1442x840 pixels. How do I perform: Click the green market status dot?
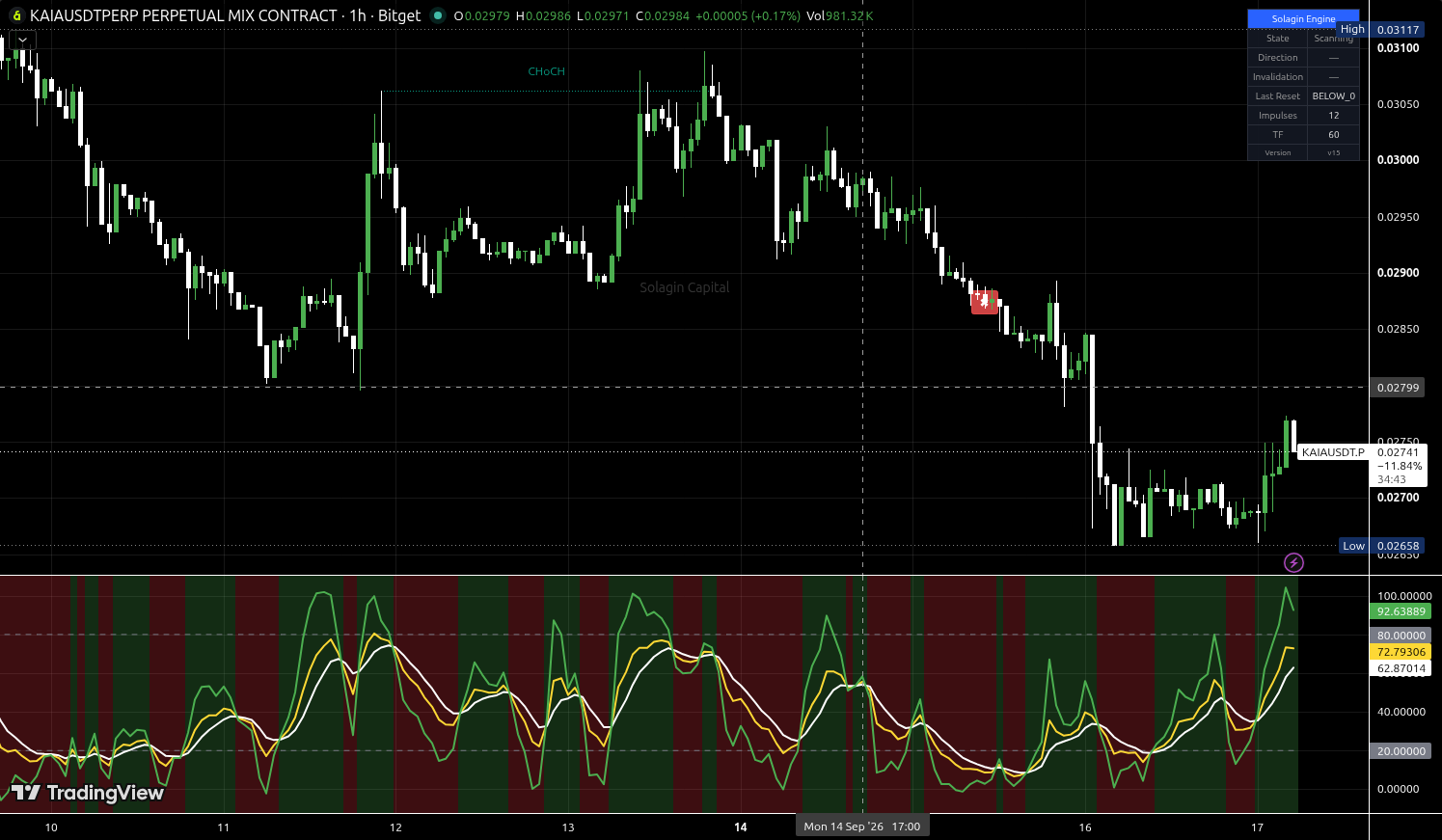point(438,15)
